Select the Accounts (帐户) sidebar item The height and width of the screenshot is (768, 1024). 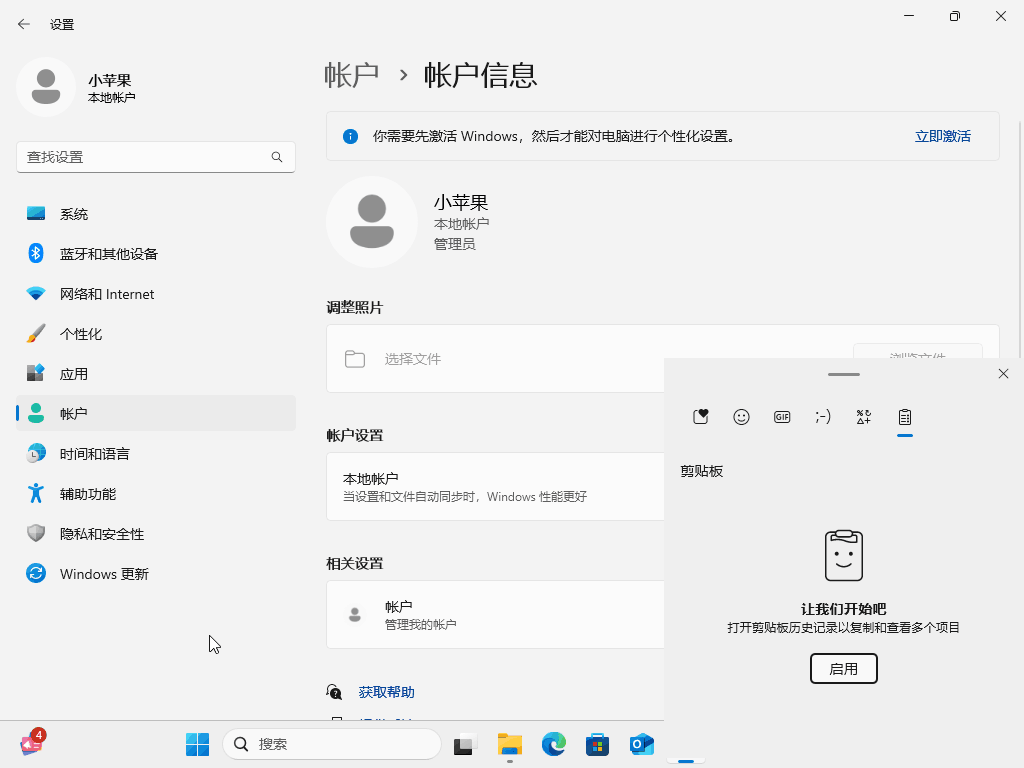coord(155,413)
